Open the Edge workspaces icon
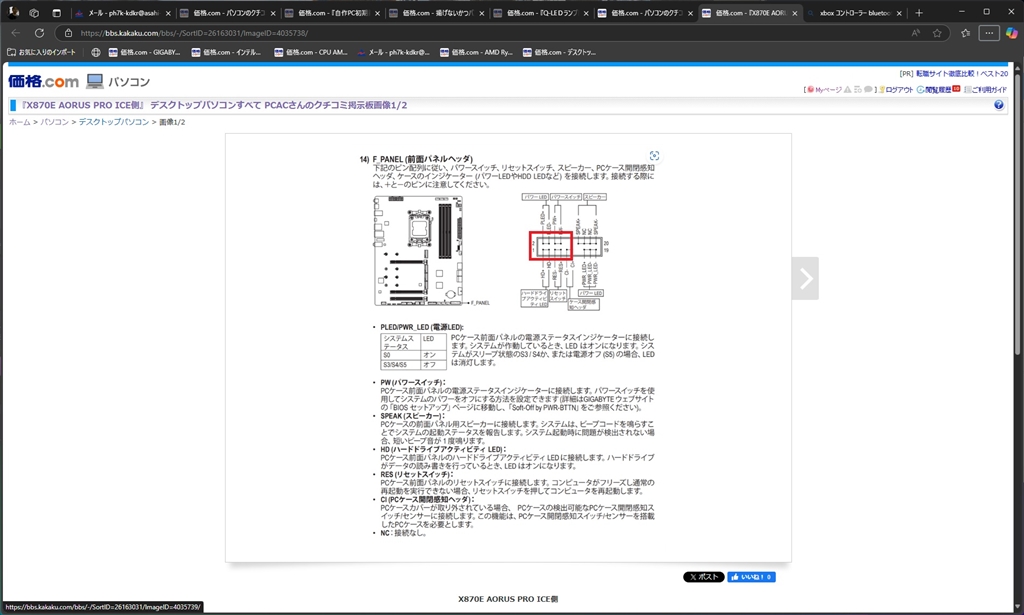The height and width of the screenshot is (615, 1024). pos(35,12)
